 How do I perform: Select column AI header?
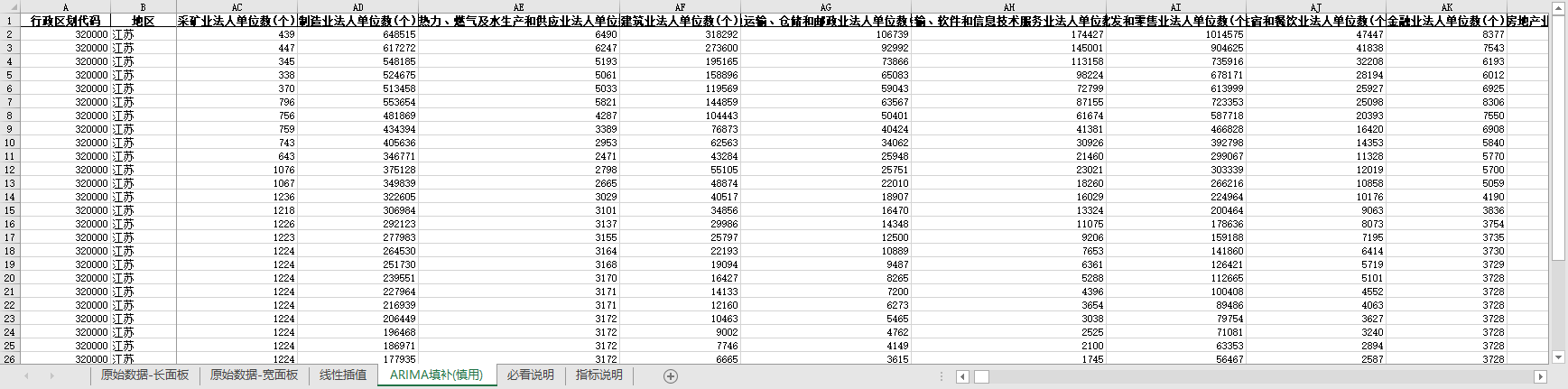1176,7
